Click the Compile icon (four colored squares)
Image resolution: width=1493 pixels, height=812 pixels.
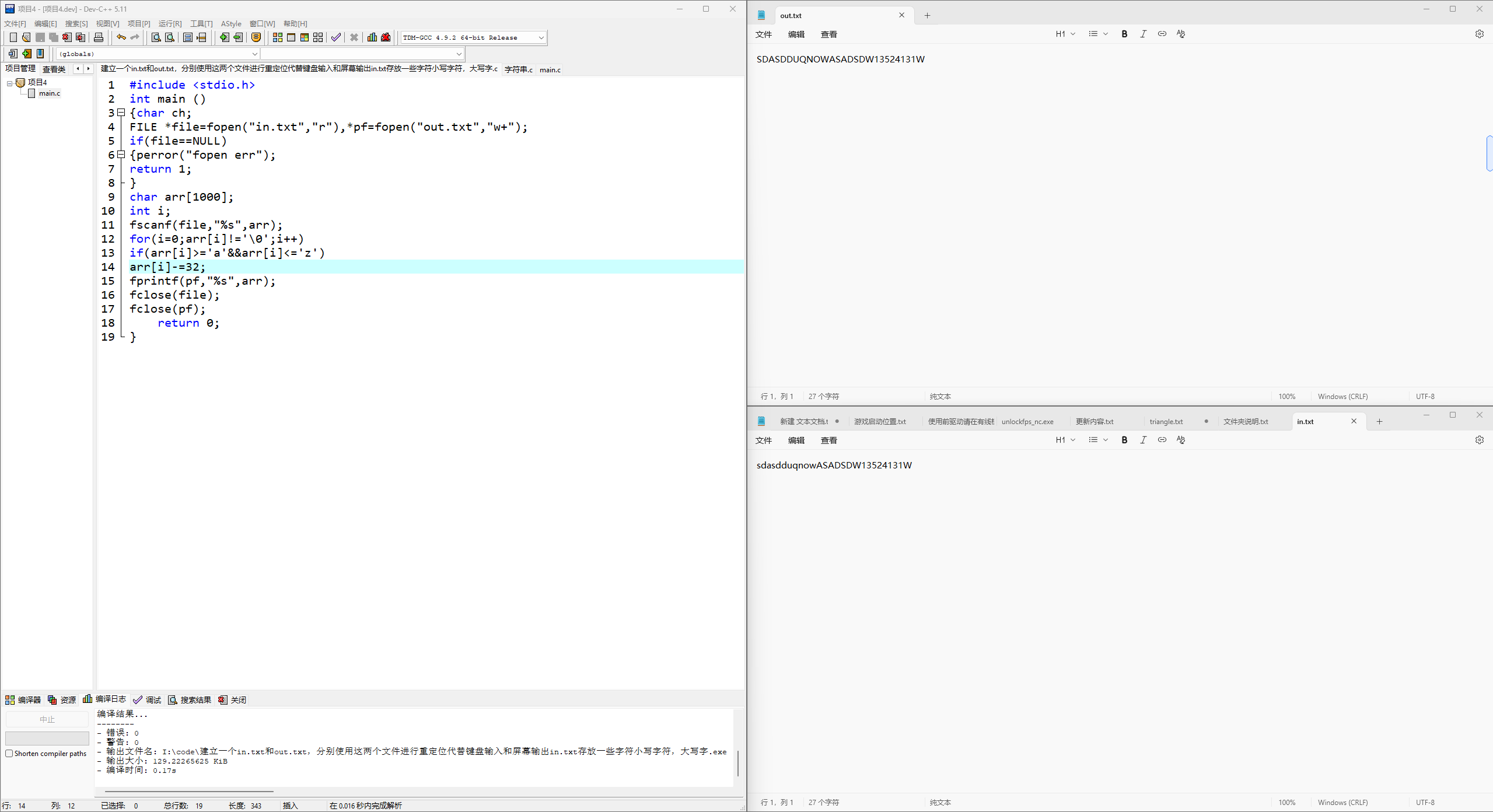click(x=278, y=37)
